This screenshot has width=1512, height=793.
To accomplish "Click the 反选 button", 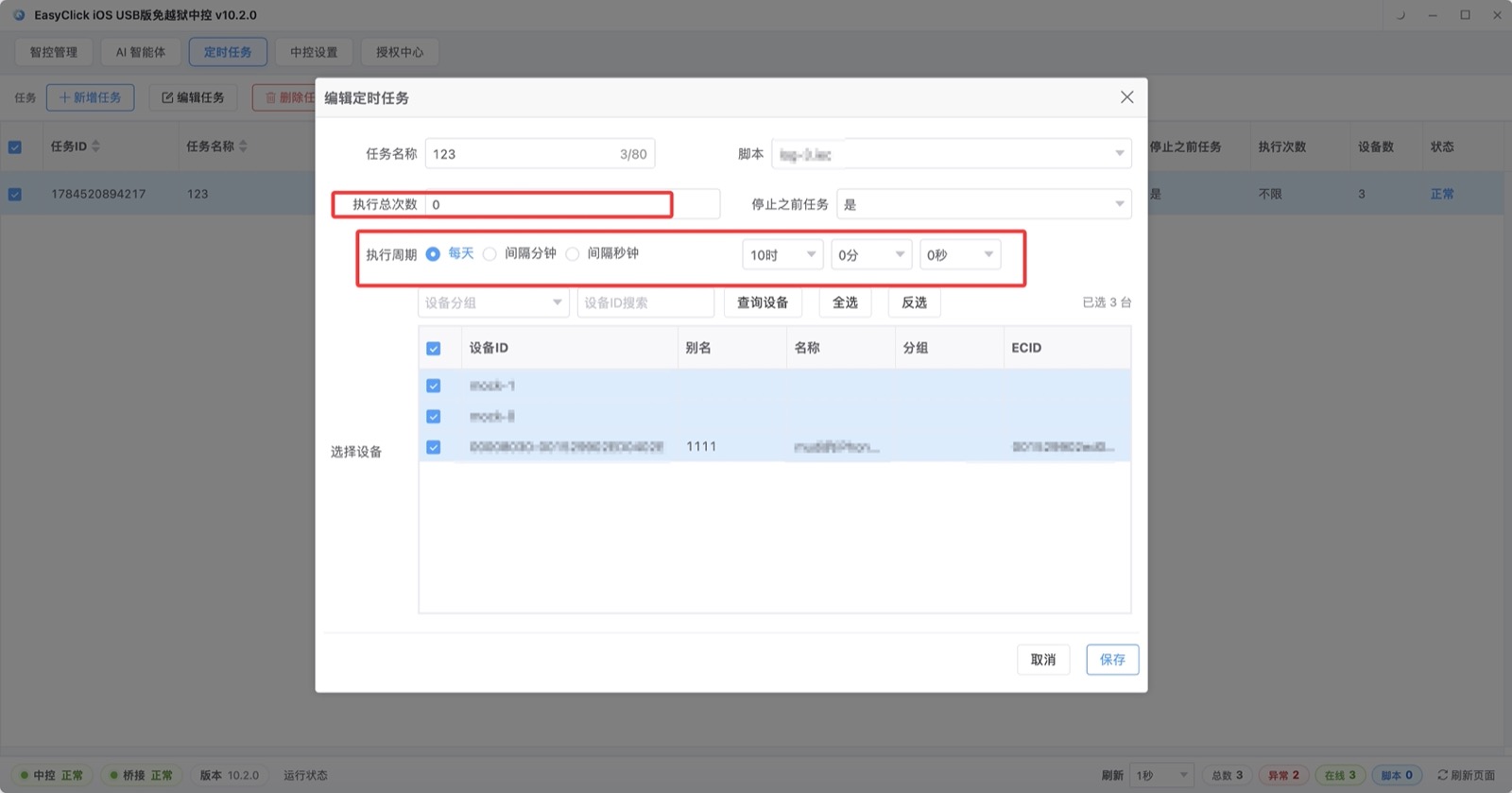I will click(x=915, y=302).
